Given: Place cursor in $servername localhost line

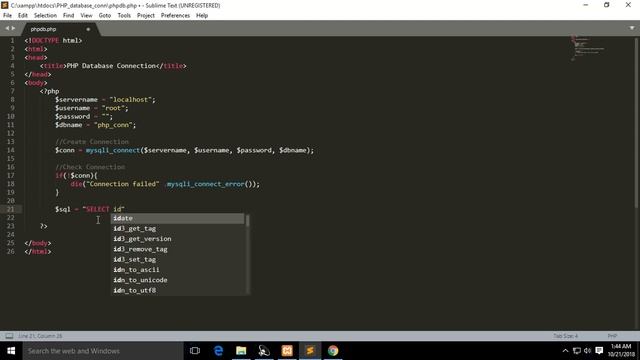Looking at the screenshot, I should pyautogui.click(x=105, y=100).
